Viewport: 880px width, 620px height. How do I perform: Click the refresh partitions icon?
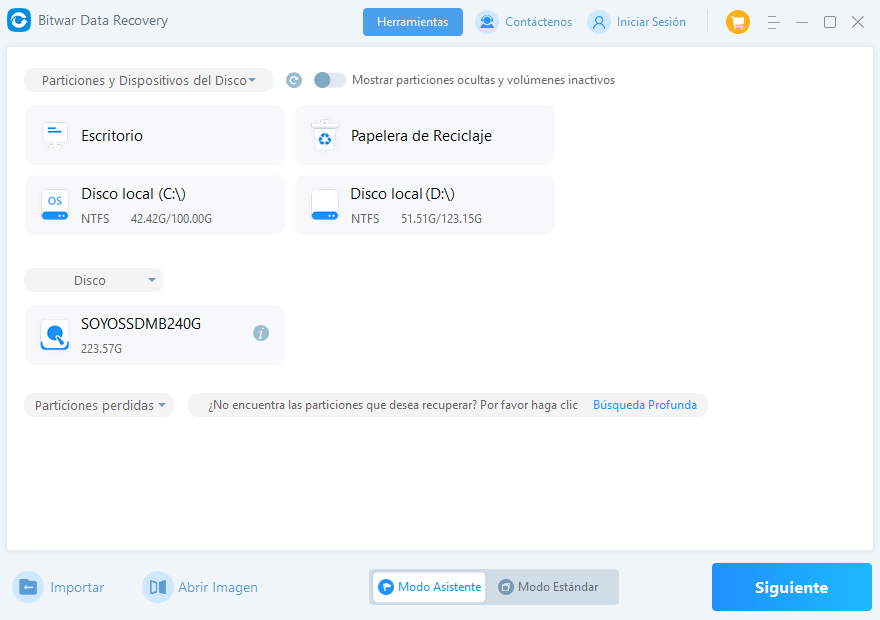294,80
